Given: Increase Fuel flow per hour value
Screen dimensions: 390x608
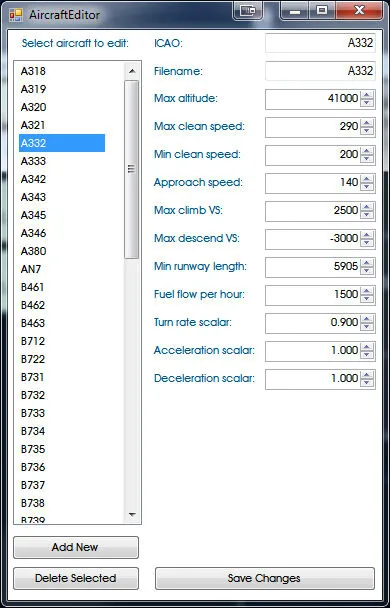Looking at the screenshot, I should click(367, 291).
